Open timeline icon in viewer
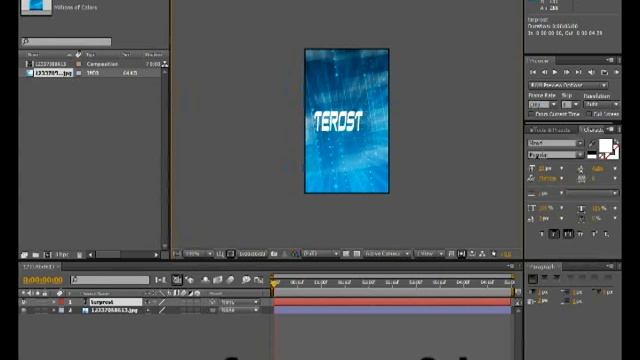This screenshot has height=360, width=640. pyautogui.click(x=472, y=254)
